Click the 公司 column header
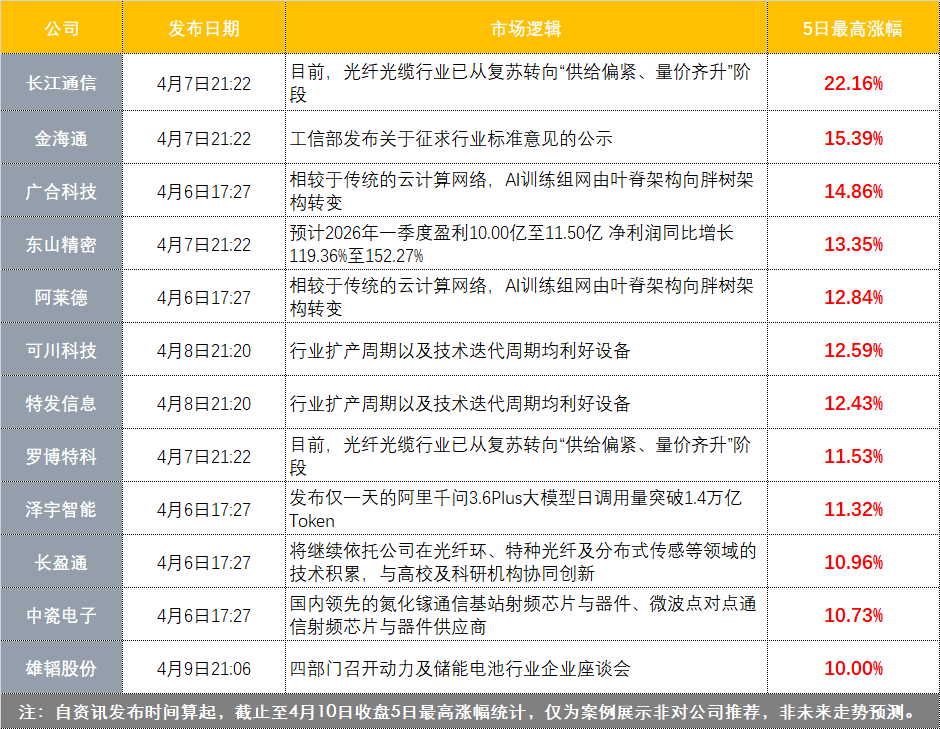 pyautogui.click(x=61, y=28)
